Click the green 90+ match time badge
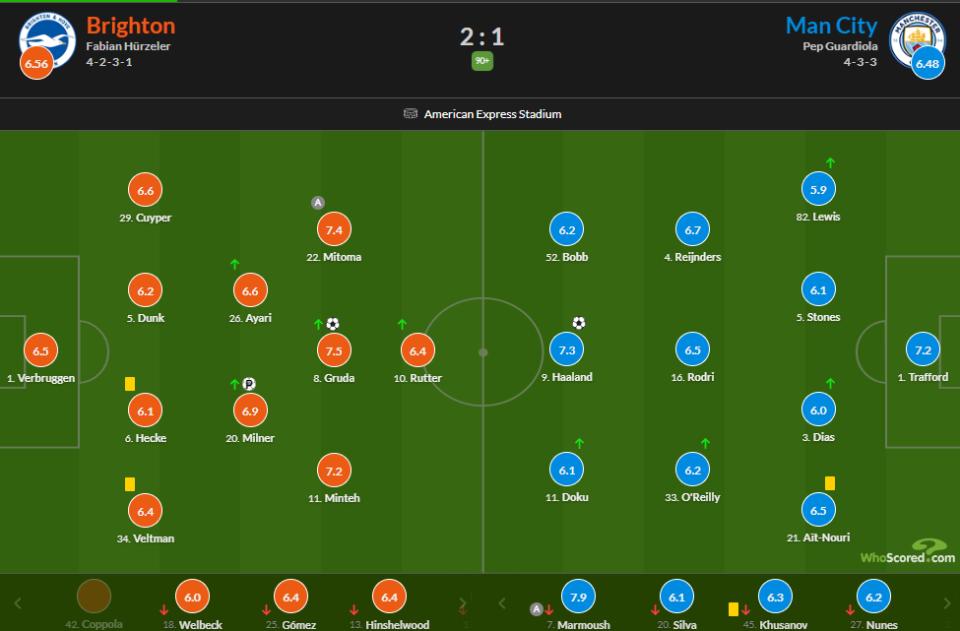960x631 pixels. [482, 61]
